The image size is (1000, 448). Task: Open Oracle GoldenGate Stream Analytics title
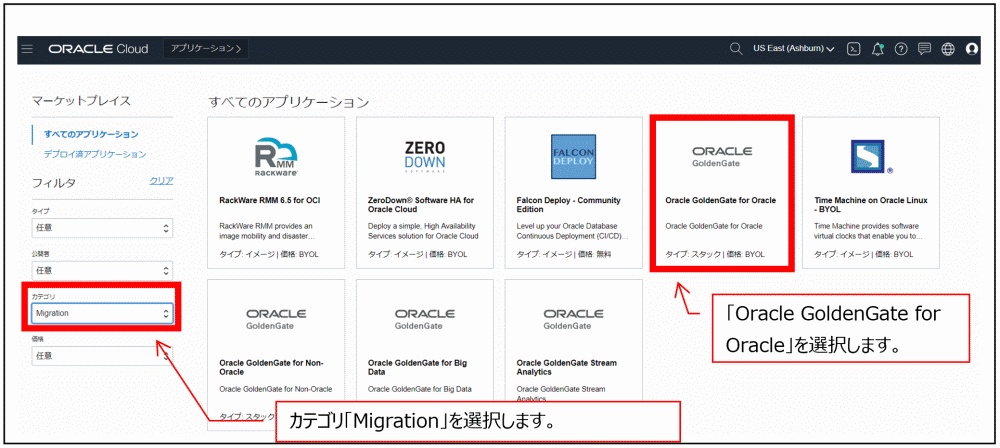point(566,368)
